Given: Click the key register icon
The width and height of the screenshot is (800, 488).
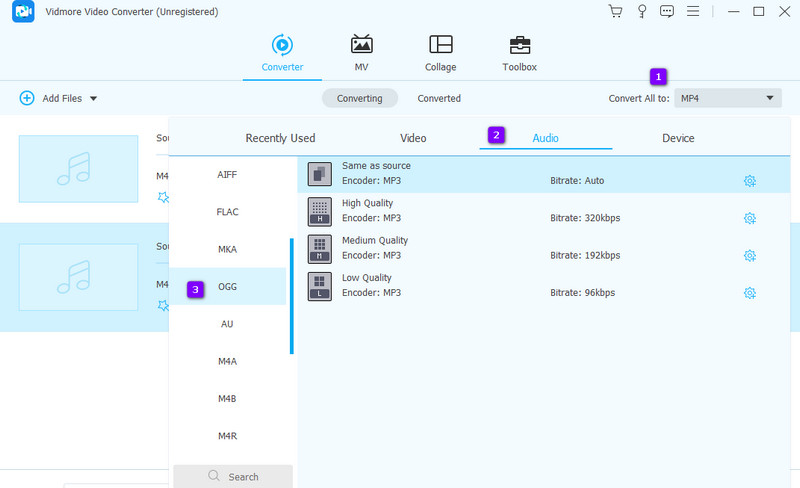Looking at the screenshot, I should (x=641, y=12).
